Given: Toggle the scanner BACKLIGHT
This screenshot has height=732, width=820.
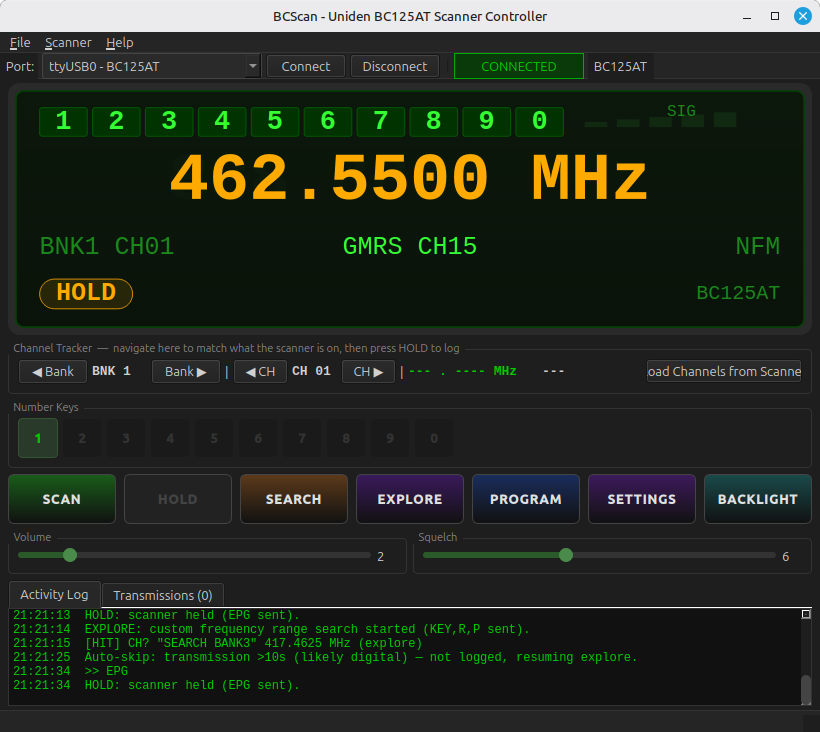Looking at the screenshot, I should (x=758, y=499).
